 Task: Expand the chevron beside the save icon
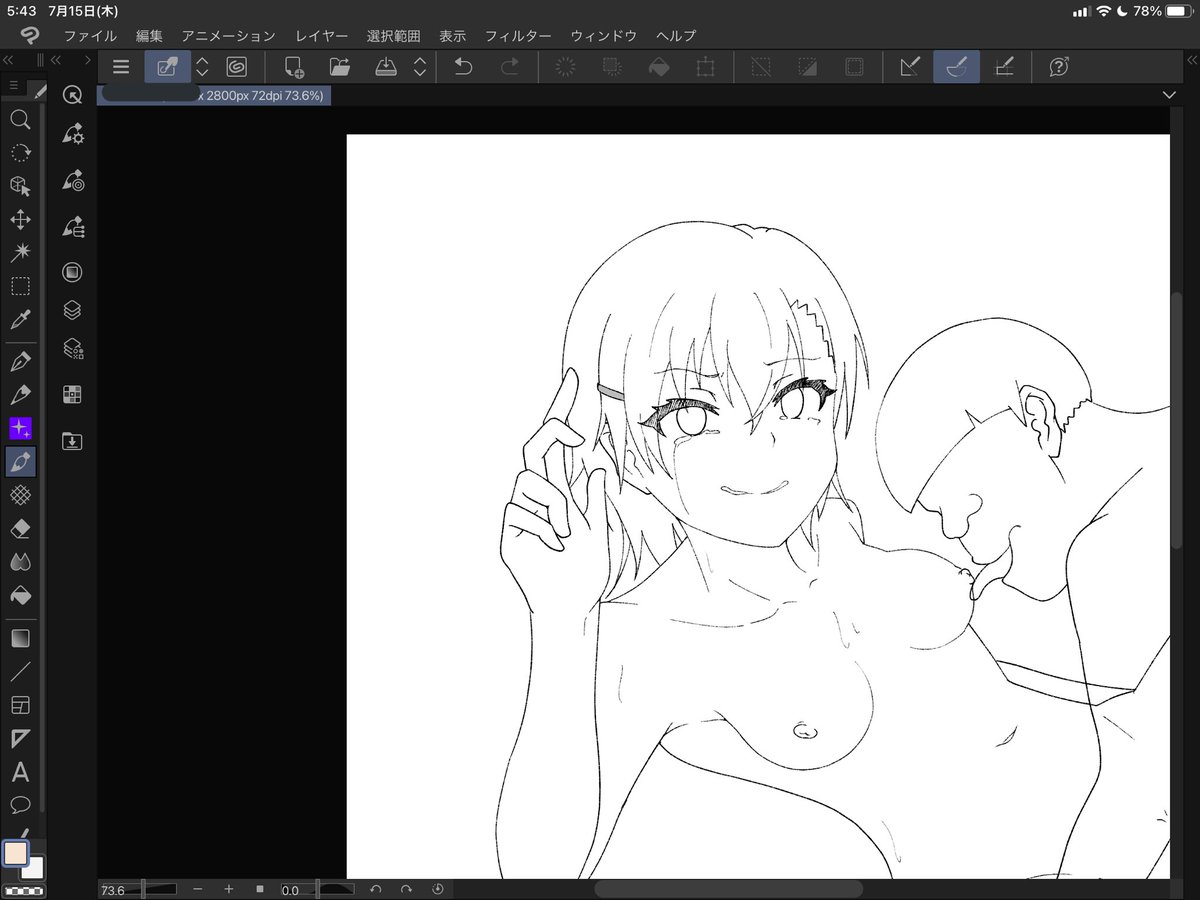click(x=421, y=67)
